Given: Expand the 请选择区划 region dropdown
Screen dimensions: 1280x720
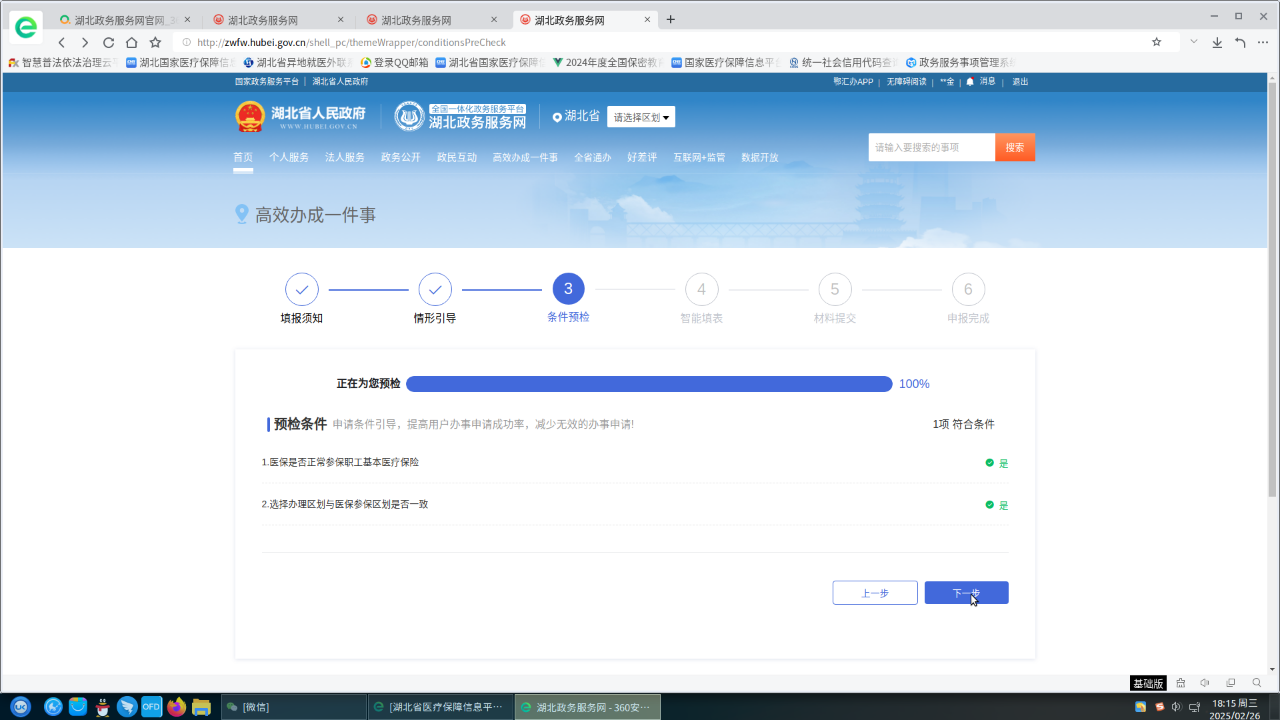Looking at the screenshot, I should 641,117.
